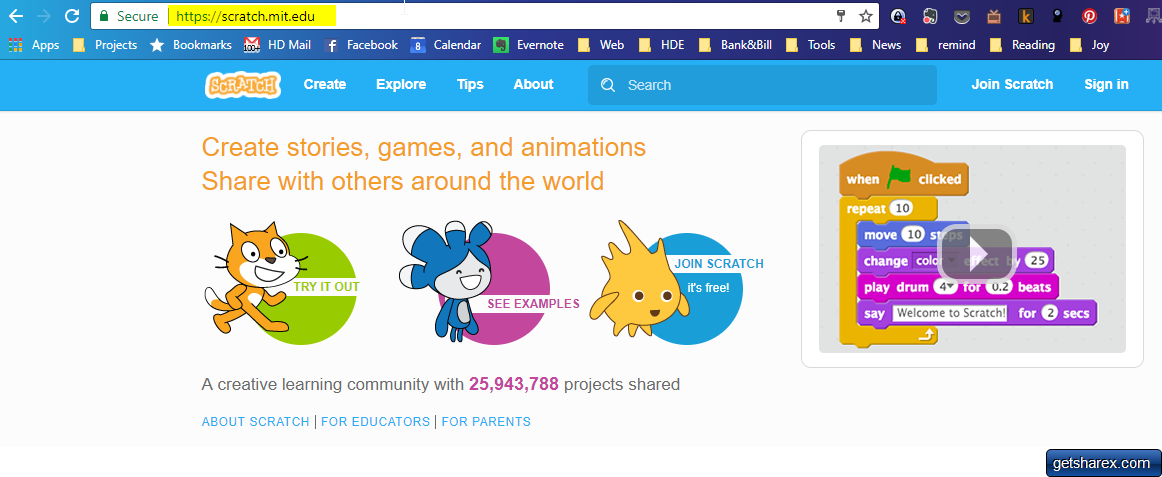Viewport: 1162px width, 477px height.
Task: Click the green Secure padlock icon
Action: 104,16
